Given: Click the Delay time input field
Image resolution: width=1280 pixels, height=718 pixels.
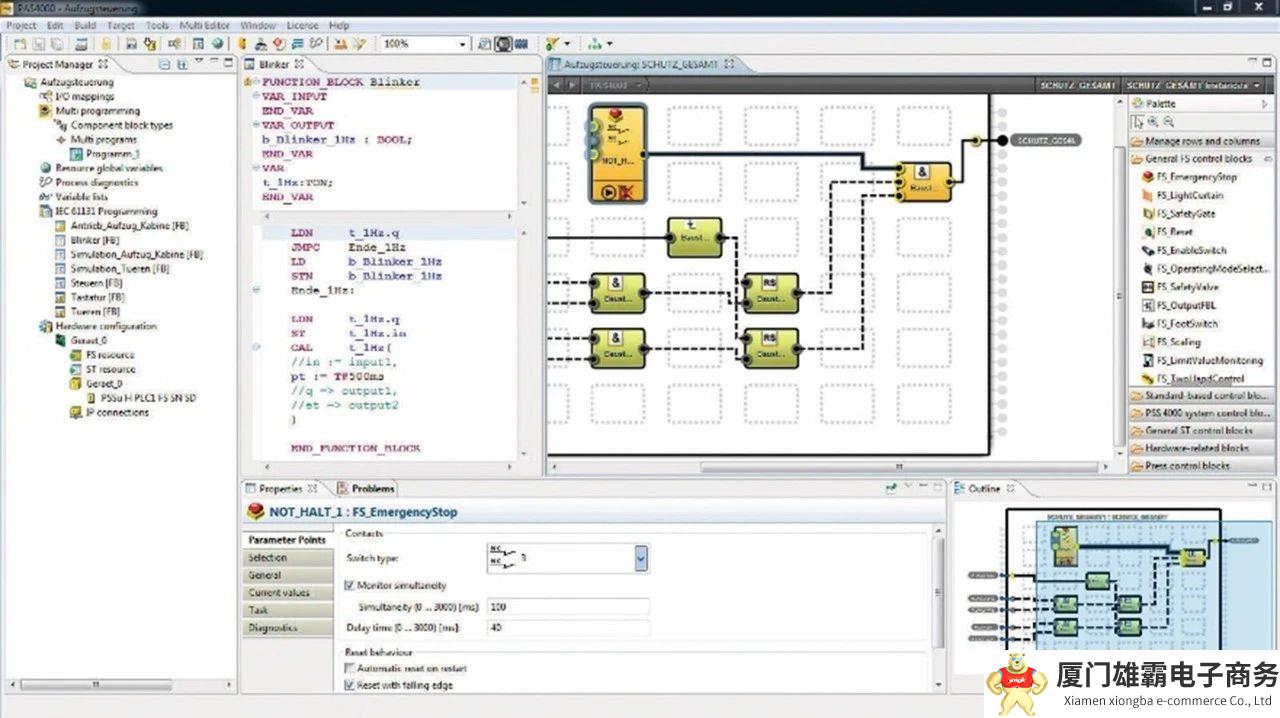Looking at the screenshot, I should (567, 628).
